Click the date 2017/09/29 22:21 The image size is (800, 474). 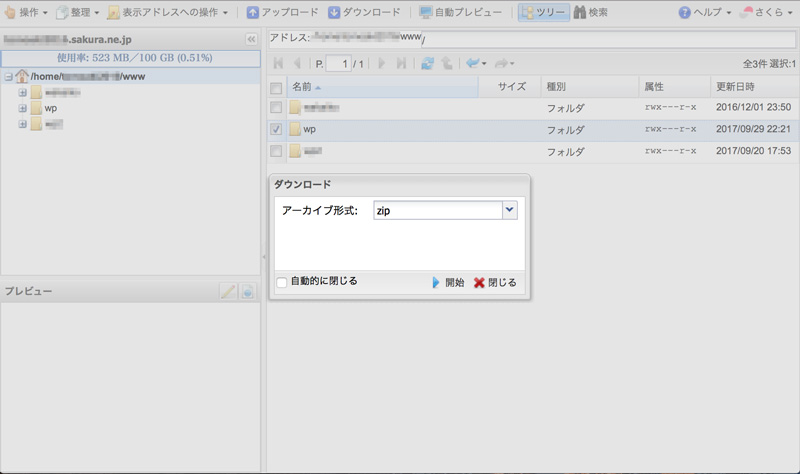753,129
